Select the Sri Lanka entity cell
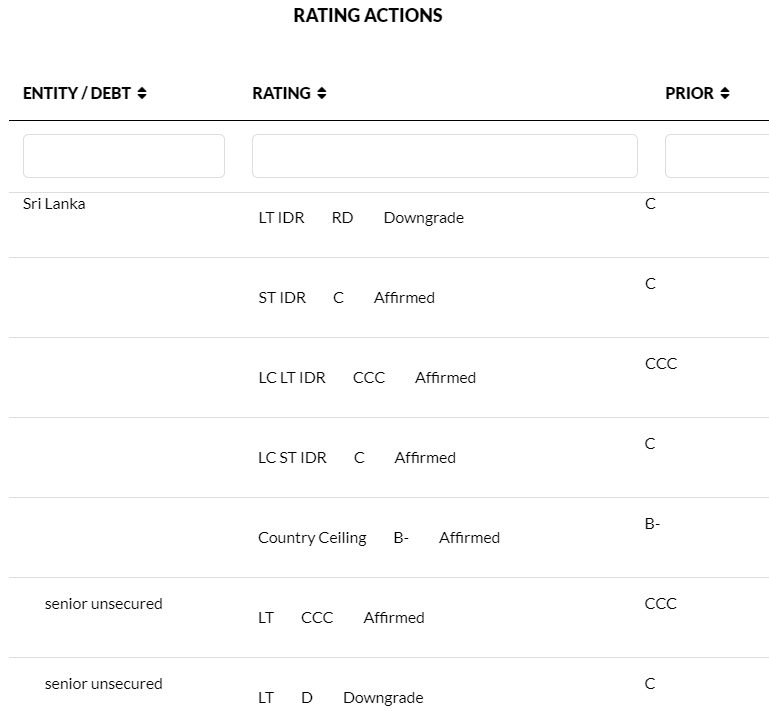 (x=54, y=204)
